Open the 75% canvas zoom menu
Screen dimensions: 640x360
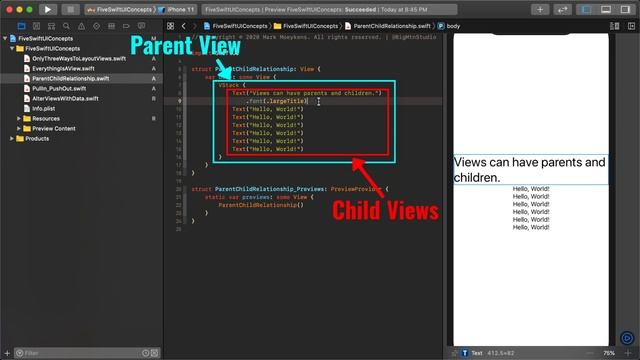point(609,353)
